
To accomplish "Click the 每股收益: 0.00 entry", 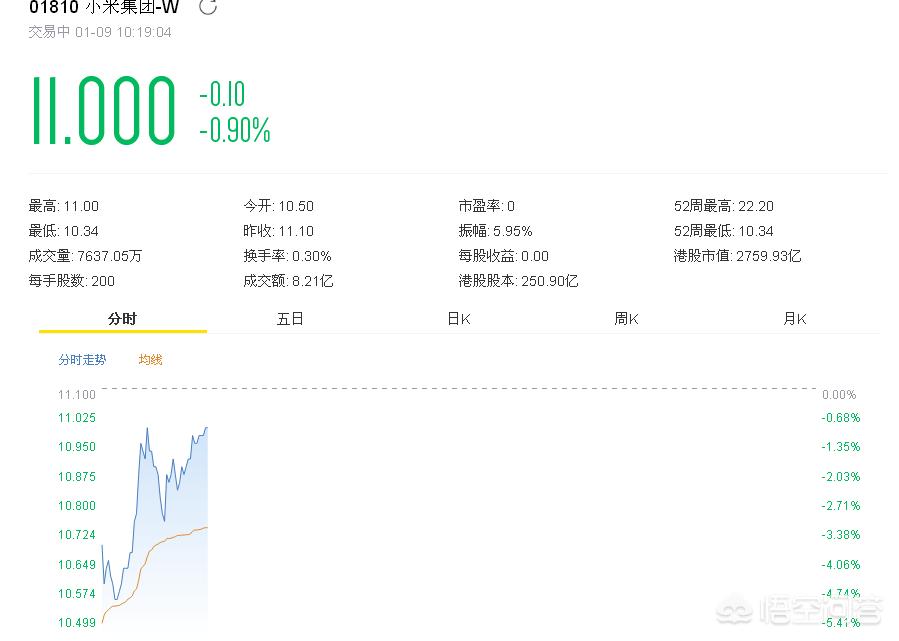I will (503, 256).
